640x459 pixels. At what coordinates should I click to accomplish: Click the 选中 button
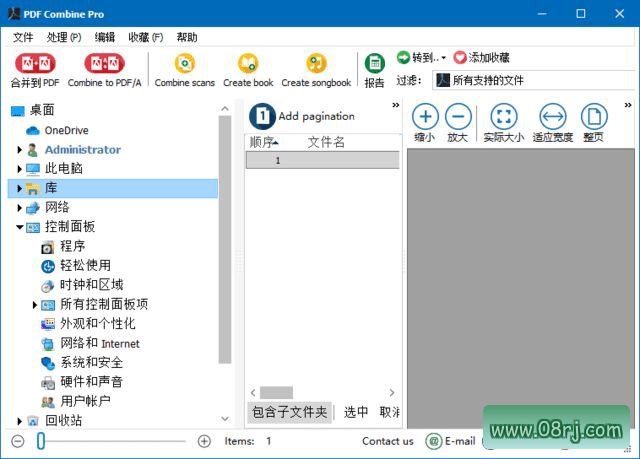tap(356, 412)
